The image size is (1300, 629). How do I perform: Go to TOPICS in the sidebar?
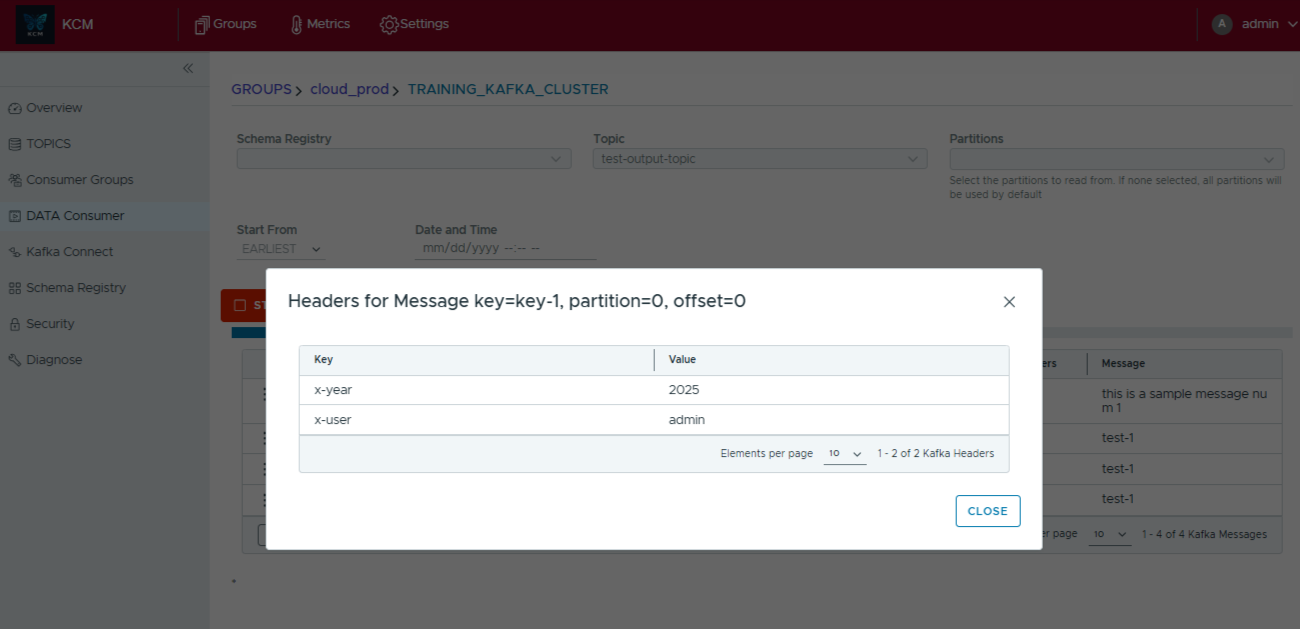coord(48,144)
